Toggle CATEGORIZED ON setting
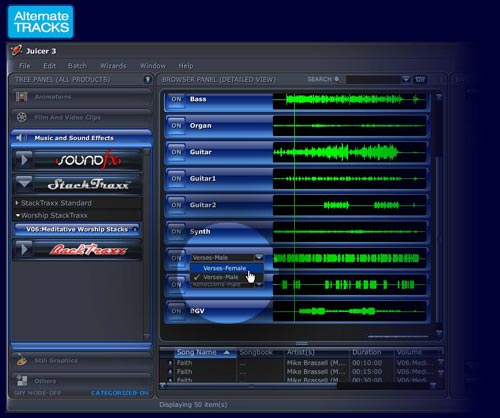This screenshot has height=418, width=500. click(x=120, y=393)
